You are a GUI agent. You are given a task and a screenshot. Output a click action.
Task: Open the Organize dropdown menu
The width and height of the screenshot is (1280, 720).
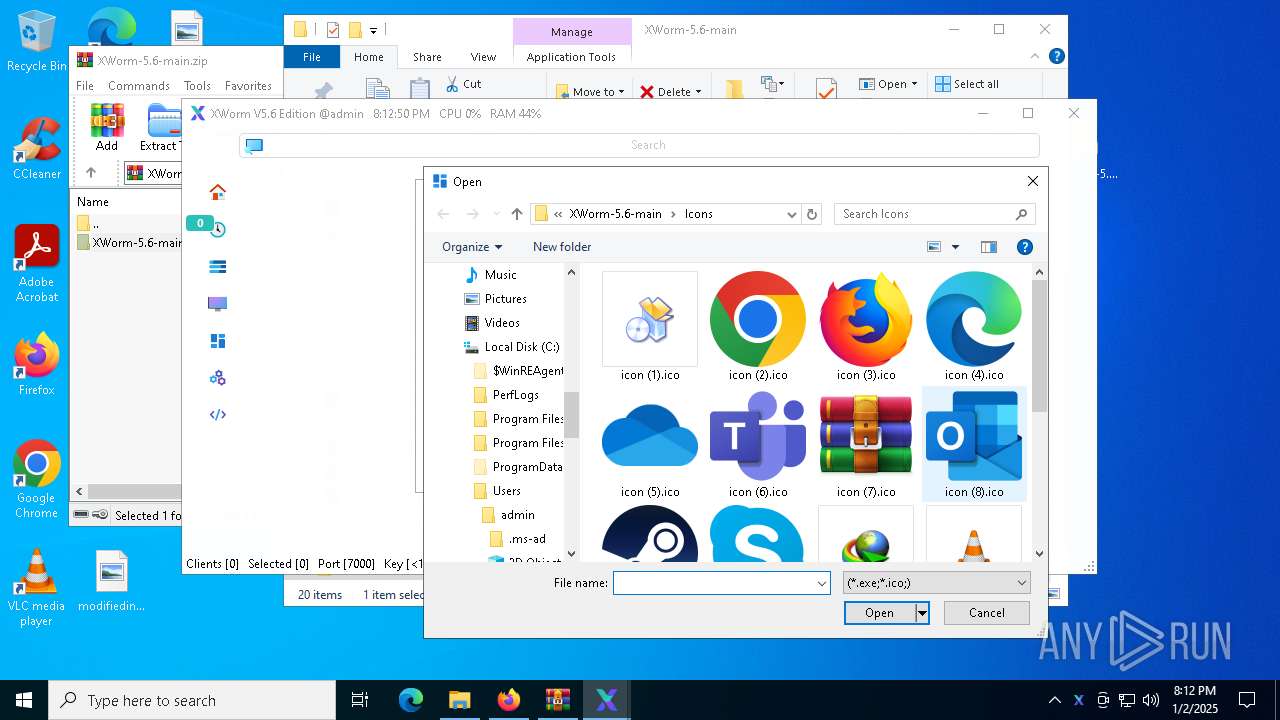(472, 247)
